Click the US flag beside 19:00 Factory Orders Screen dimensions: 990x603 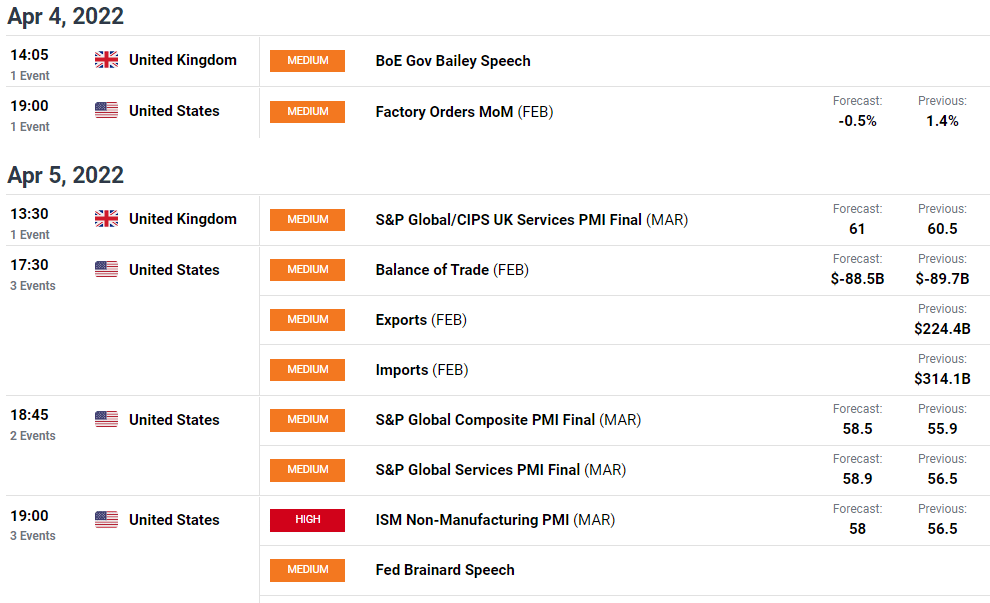(106, 110)
